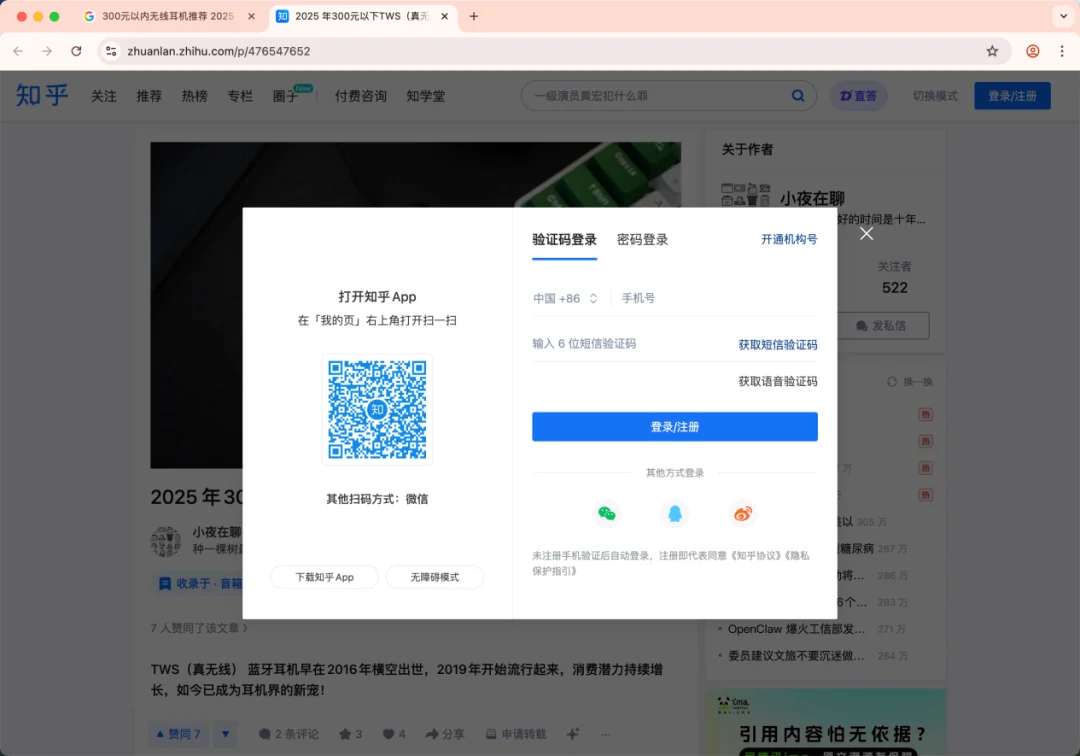The height and width of the screenshot is (756, 1080).
Task: Open the "..." more options icon
Action: pyautogui.click(x=606, y=733)
